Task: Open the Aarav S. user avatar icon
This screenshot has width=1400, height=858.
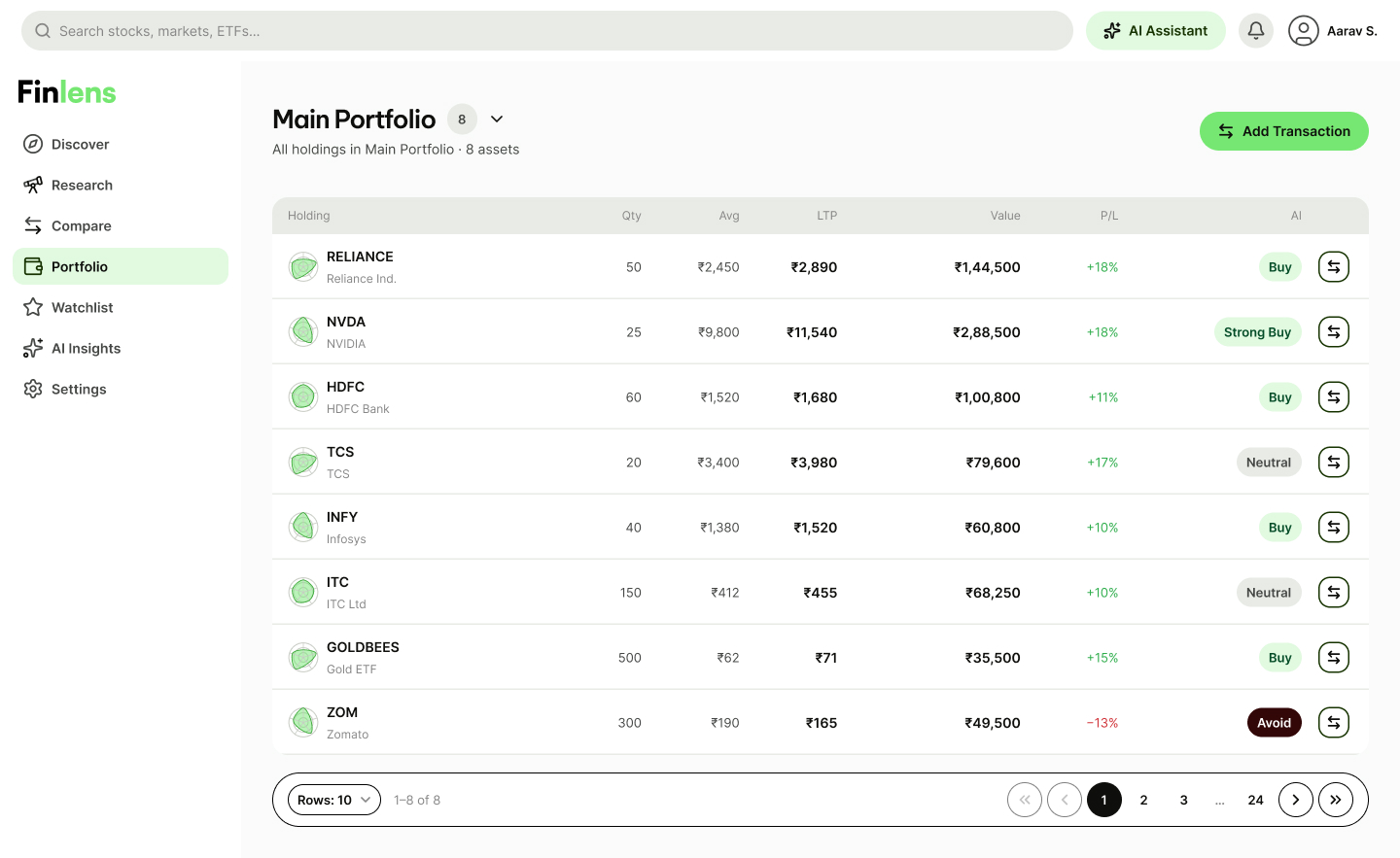Action: [x=1304, y=31]
